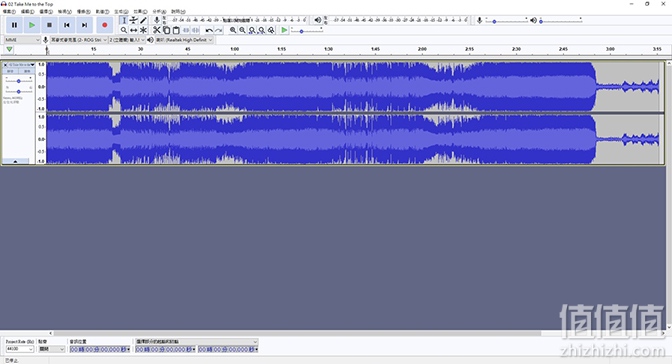Pause playback with the Pause button
Image resolution: width=672 pixels, height=364 pixels.
14,25
